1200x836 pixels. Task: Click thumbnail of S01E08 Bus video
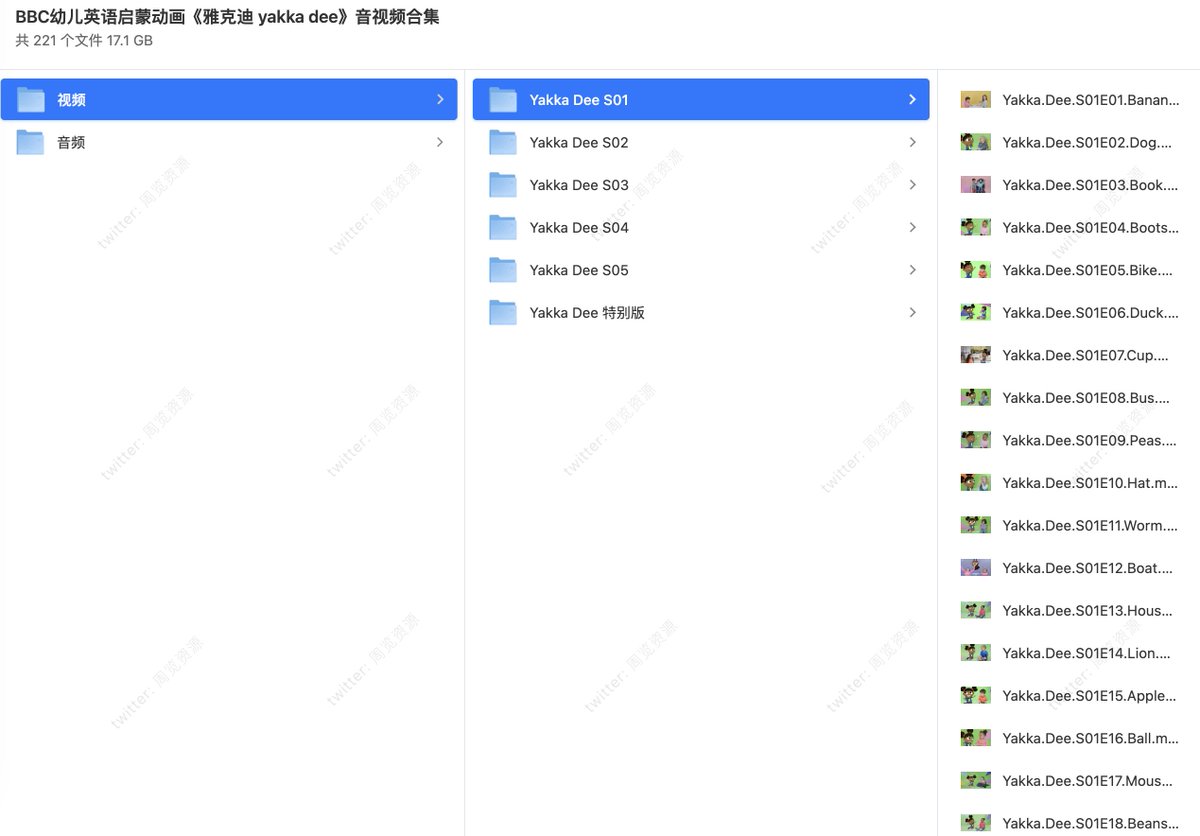click(x=976, y=397)
